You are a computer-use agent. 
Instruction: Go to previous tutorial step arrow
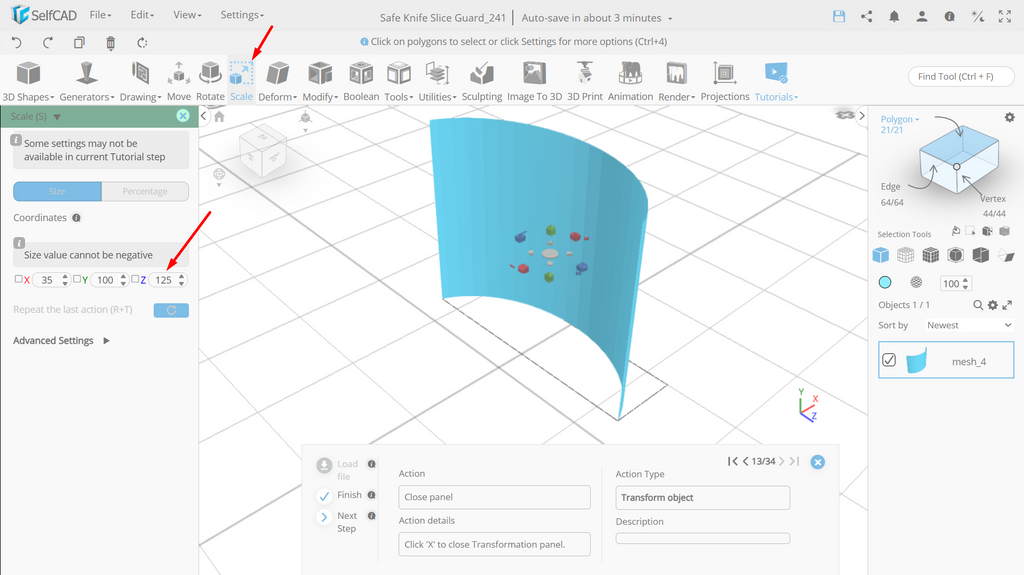(745, 461)
